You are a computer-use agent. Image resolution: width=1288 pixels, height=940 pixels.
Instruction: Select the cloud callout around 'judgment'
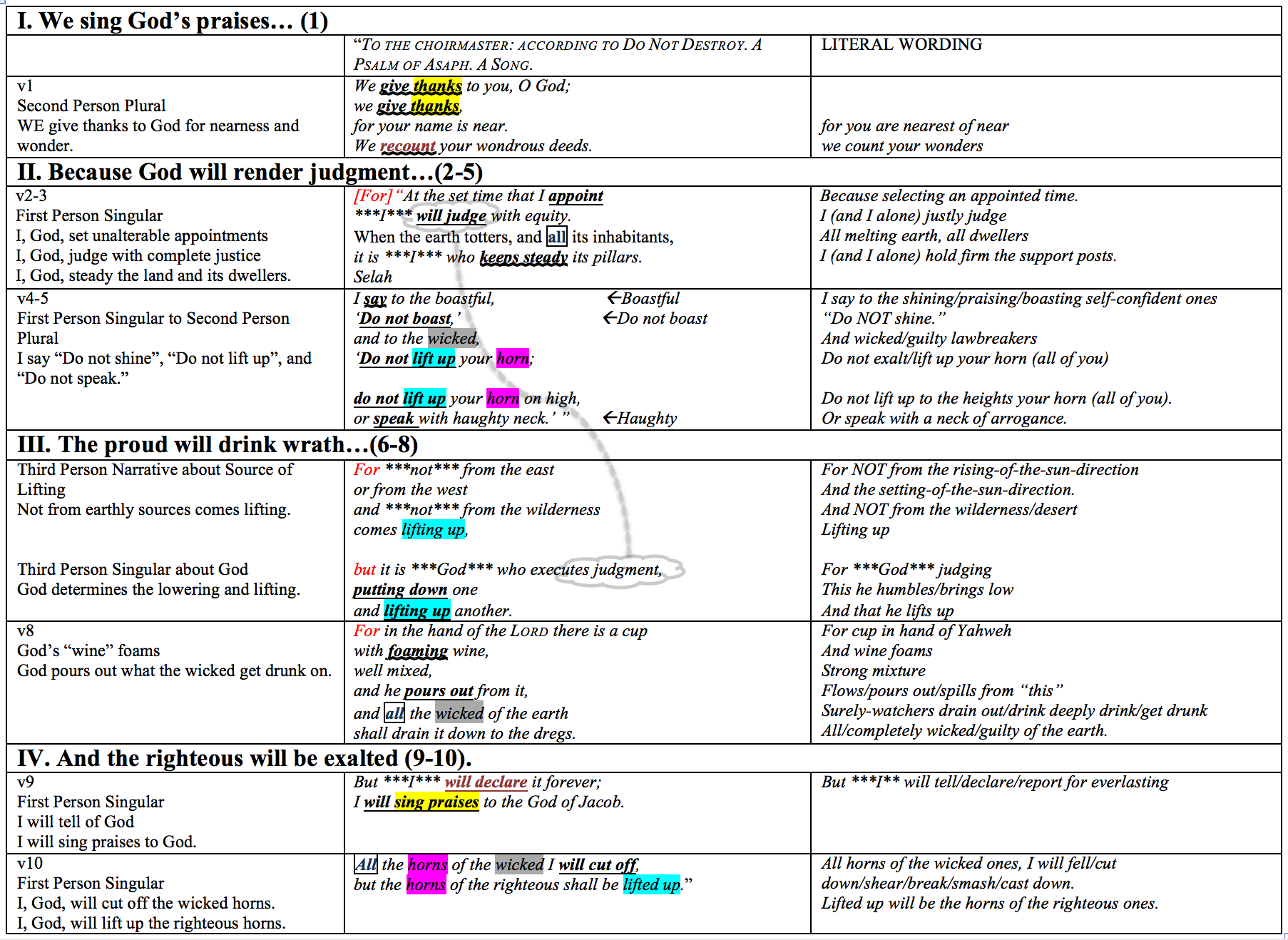click(x=619, y=571)
